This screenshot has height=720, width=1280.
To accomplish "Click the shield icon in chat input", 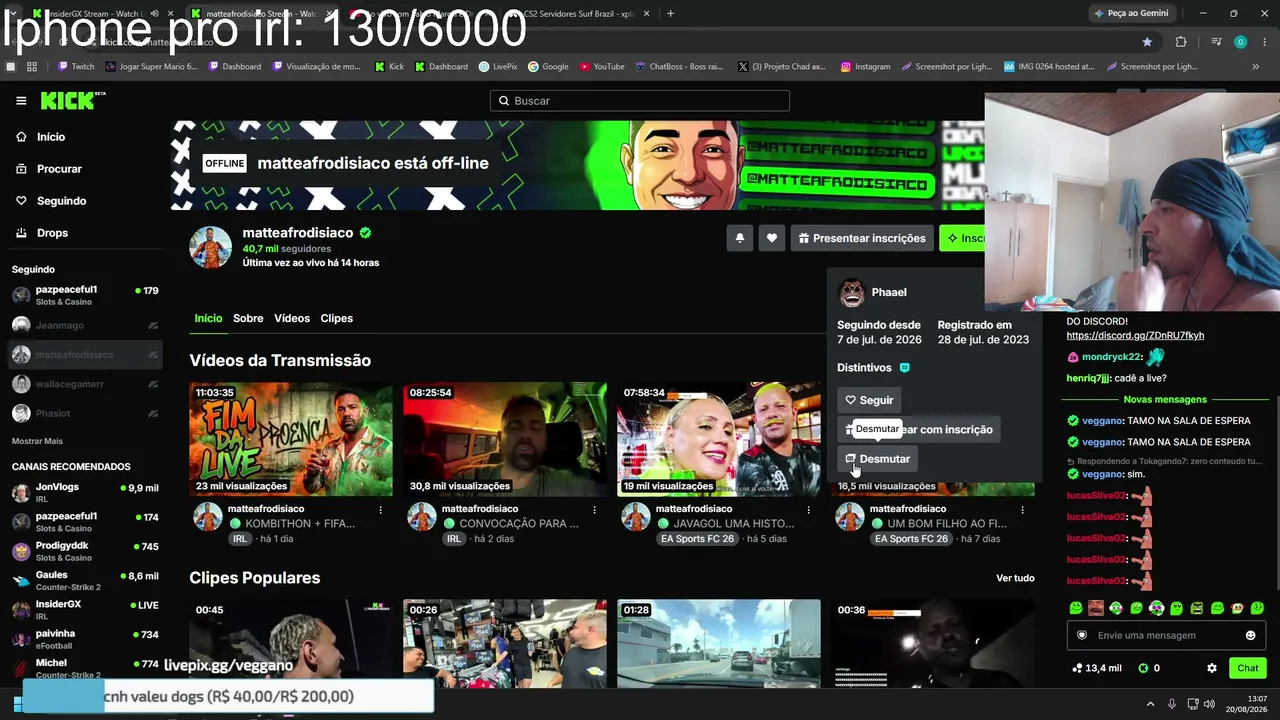I will 1081,636.
